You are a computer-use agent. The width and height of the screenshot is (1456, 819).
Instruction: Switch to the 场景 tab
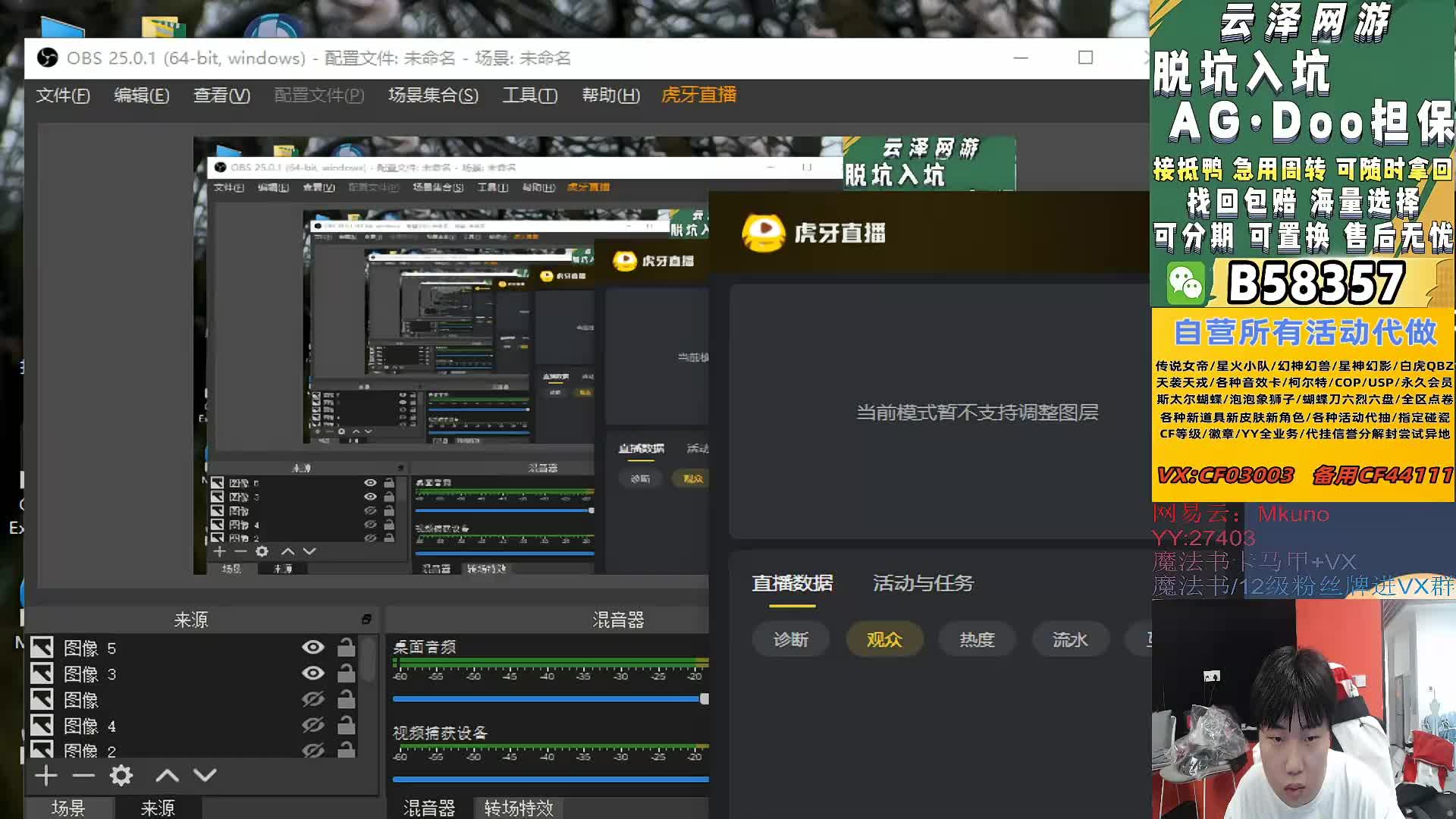tap(68, 808)
